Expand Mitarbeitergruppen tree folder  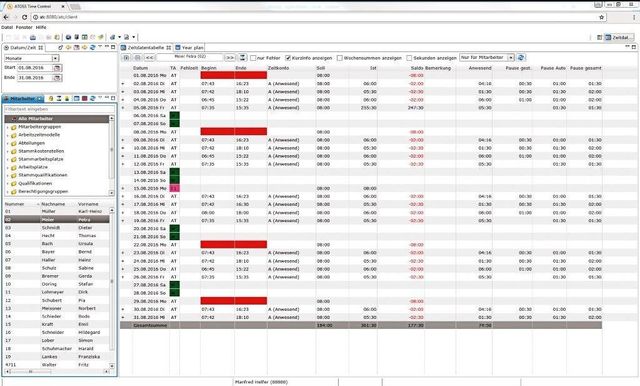[x=7, y=127]
